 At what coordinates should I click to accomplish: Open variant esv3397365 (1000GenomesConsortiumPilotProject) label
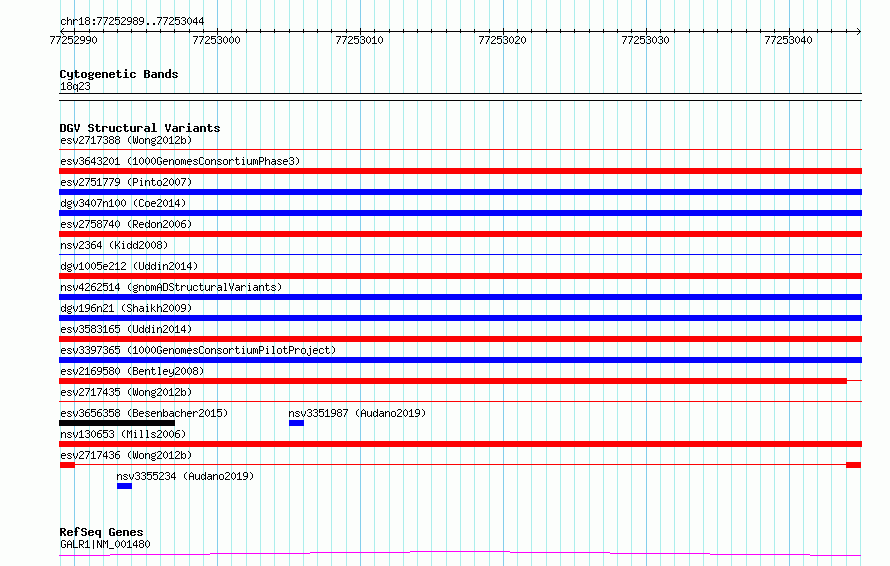click(x=198, y=350)
